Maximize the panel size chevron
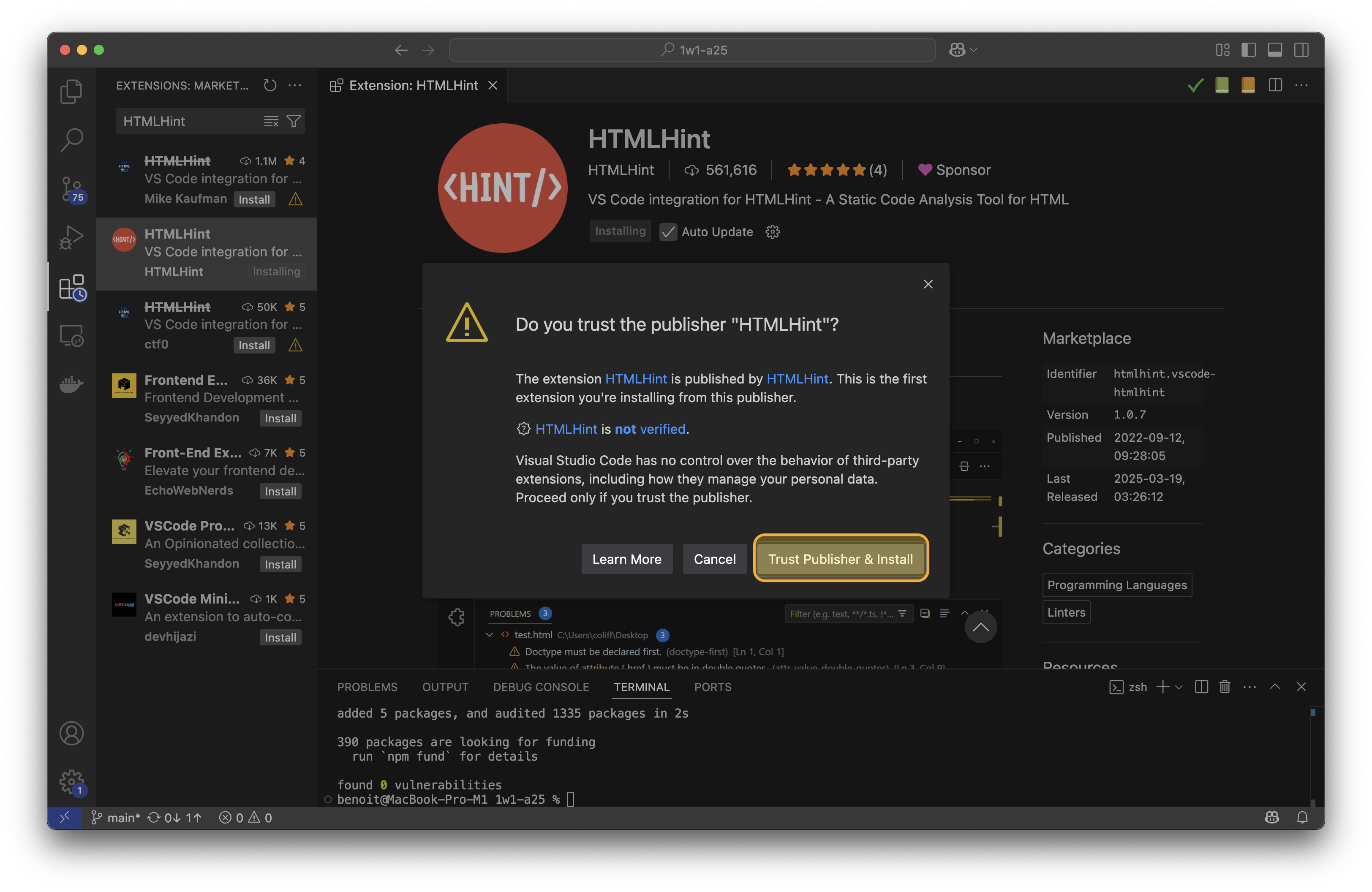1372x892 pixels. click(1275, 687)
